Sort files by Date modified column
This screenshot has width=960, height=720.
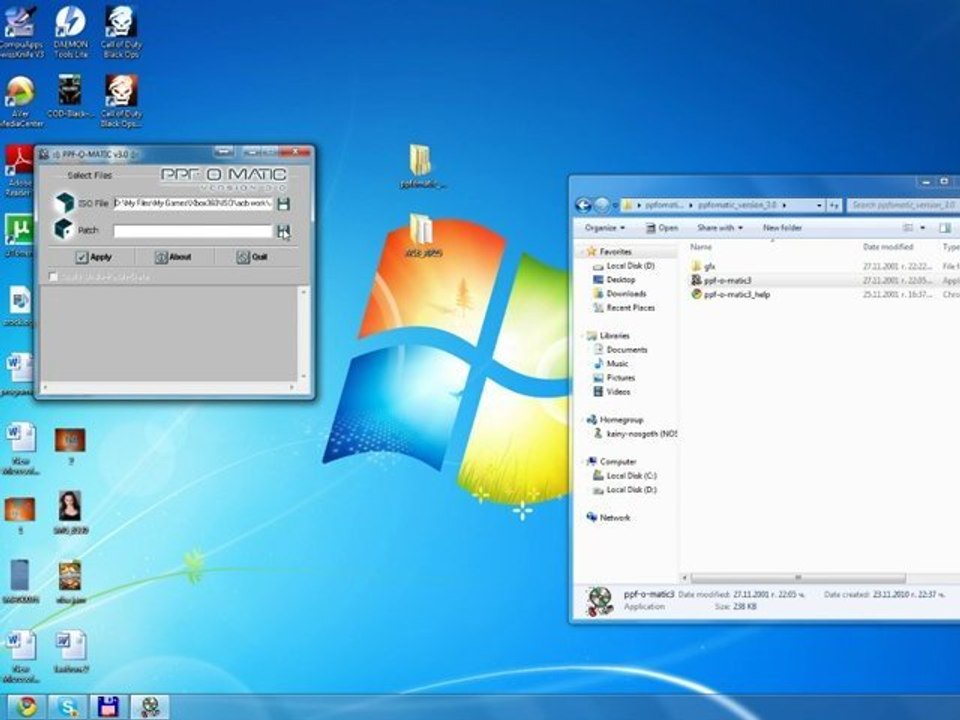(x=888, y=247)
